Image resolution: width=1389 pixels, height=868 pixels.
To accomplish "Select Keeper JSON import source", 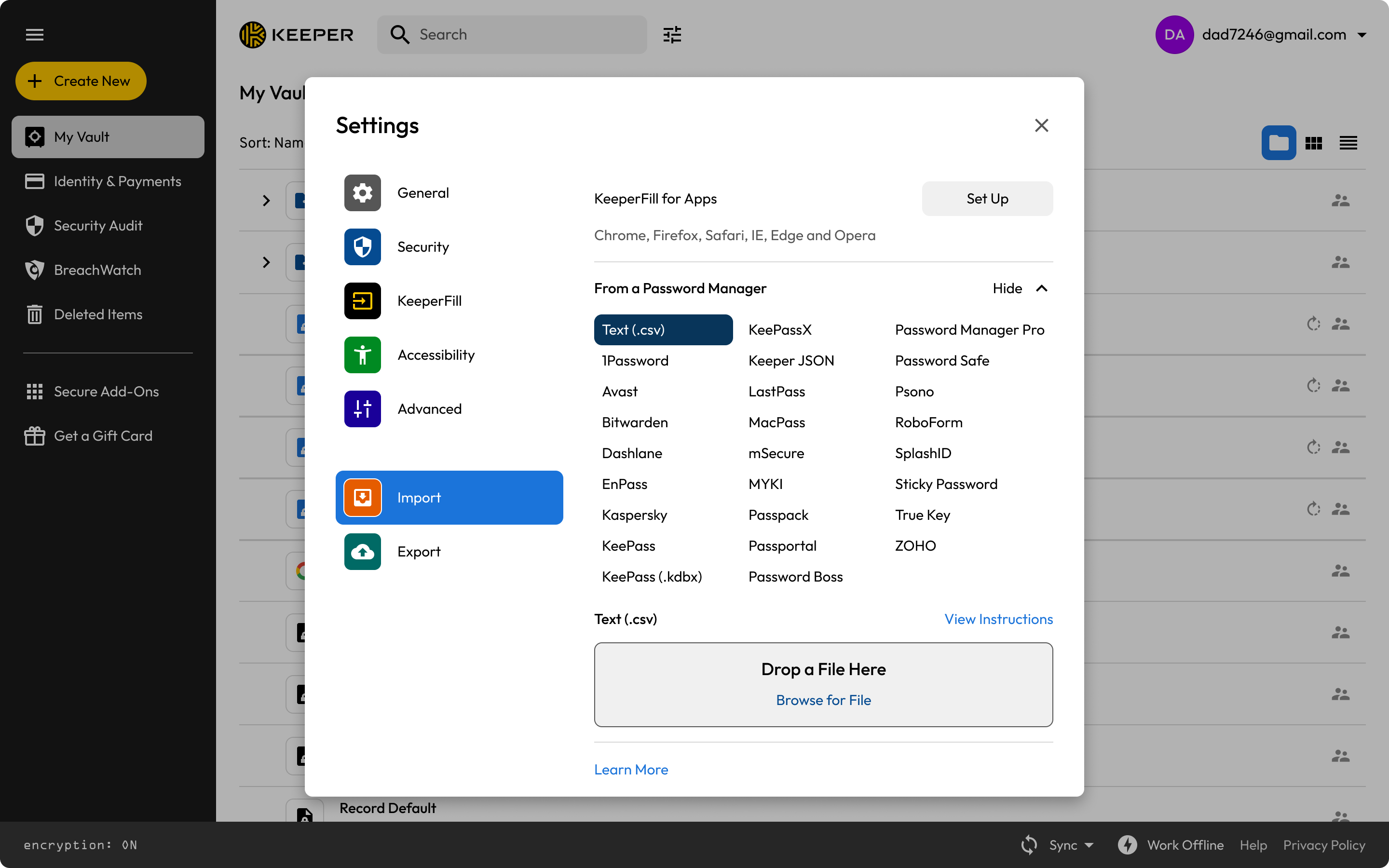I will pyautogui.click(x=791, y=361).
